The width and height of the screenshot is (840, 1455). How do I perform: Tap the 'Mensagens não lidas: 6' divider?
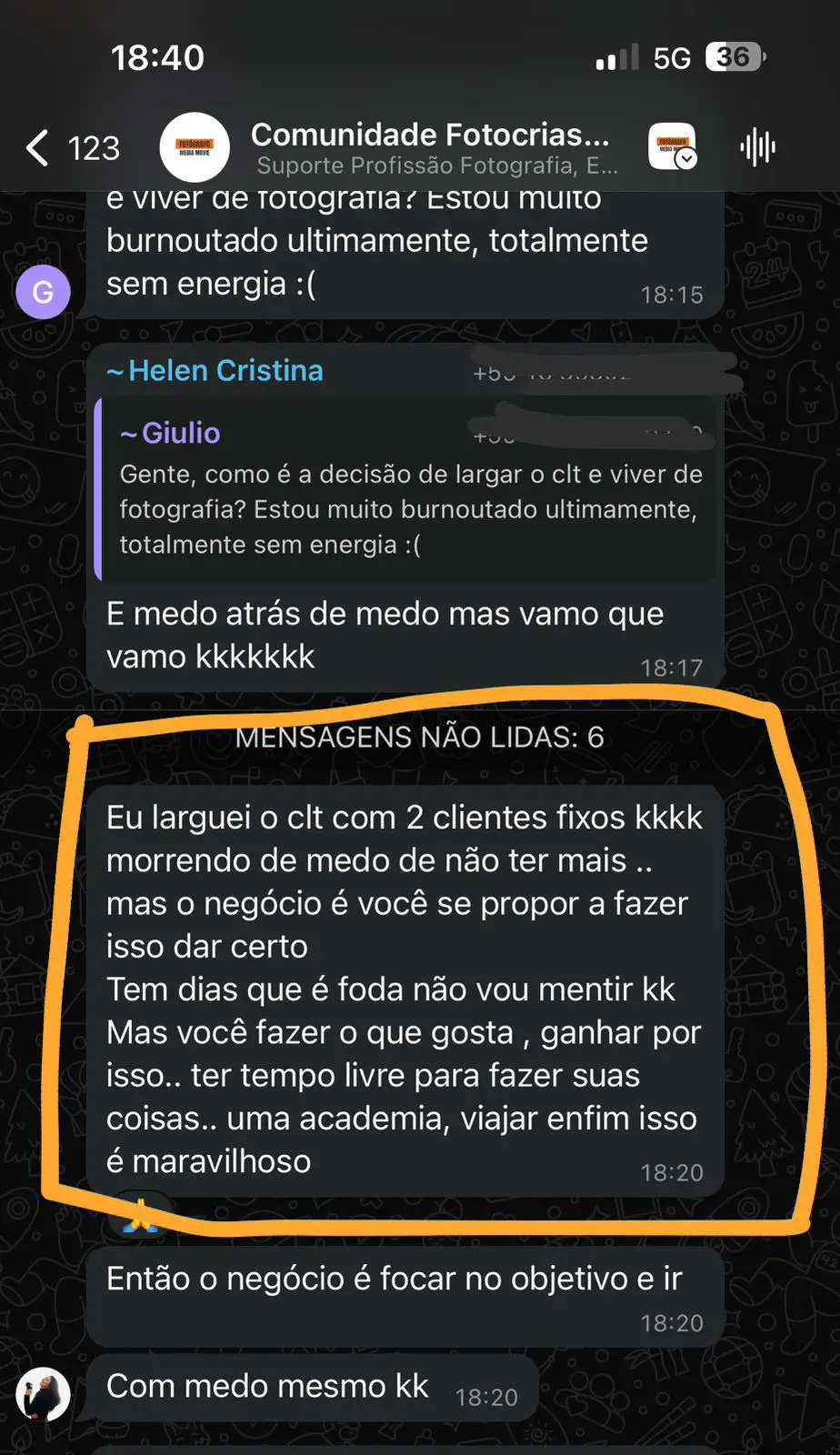(x=420, y=737)
